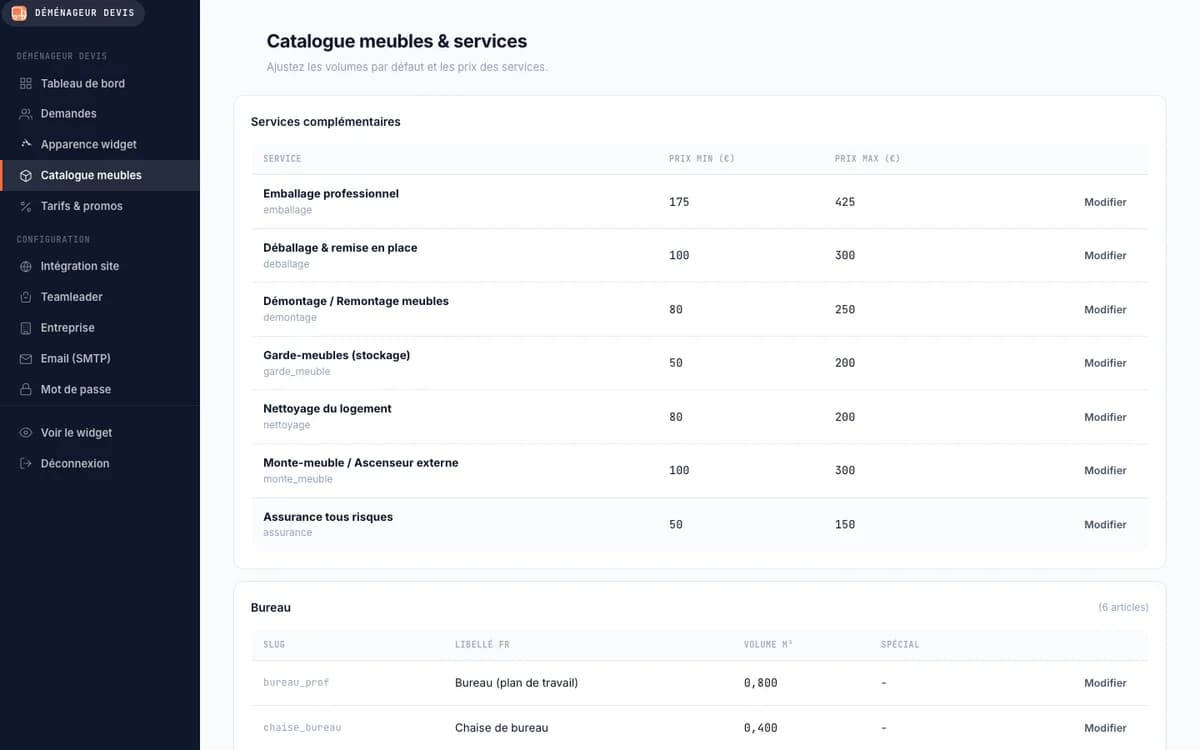This screenshot has height=750, width=1200.
Task: Click the Voir le widget eye icon
Action: tap(26, 433)
